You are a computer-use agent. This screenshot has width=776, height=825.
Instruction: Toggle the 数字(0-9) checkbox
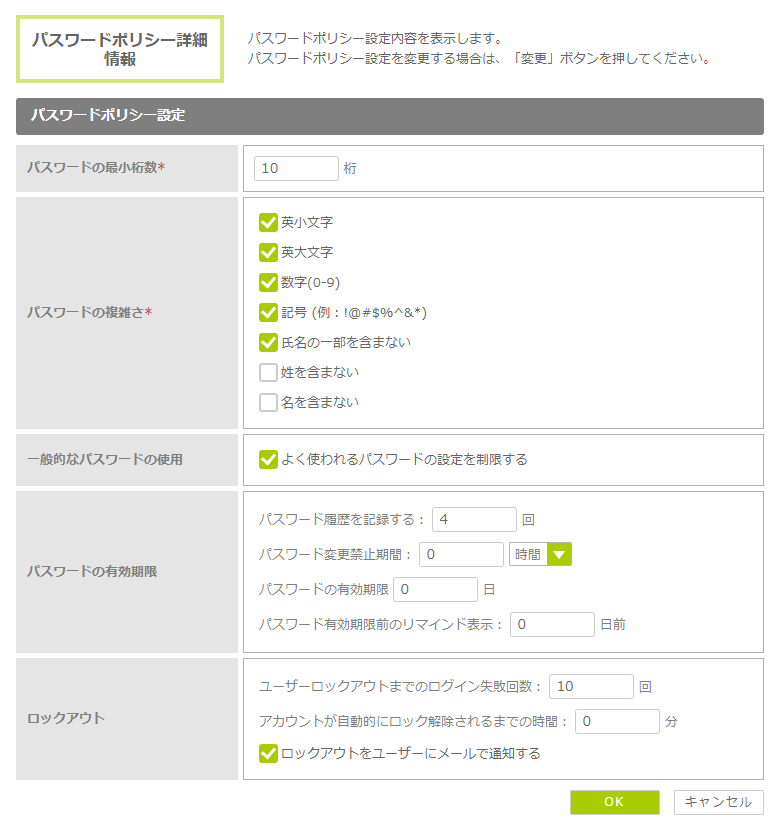point(268,282)
